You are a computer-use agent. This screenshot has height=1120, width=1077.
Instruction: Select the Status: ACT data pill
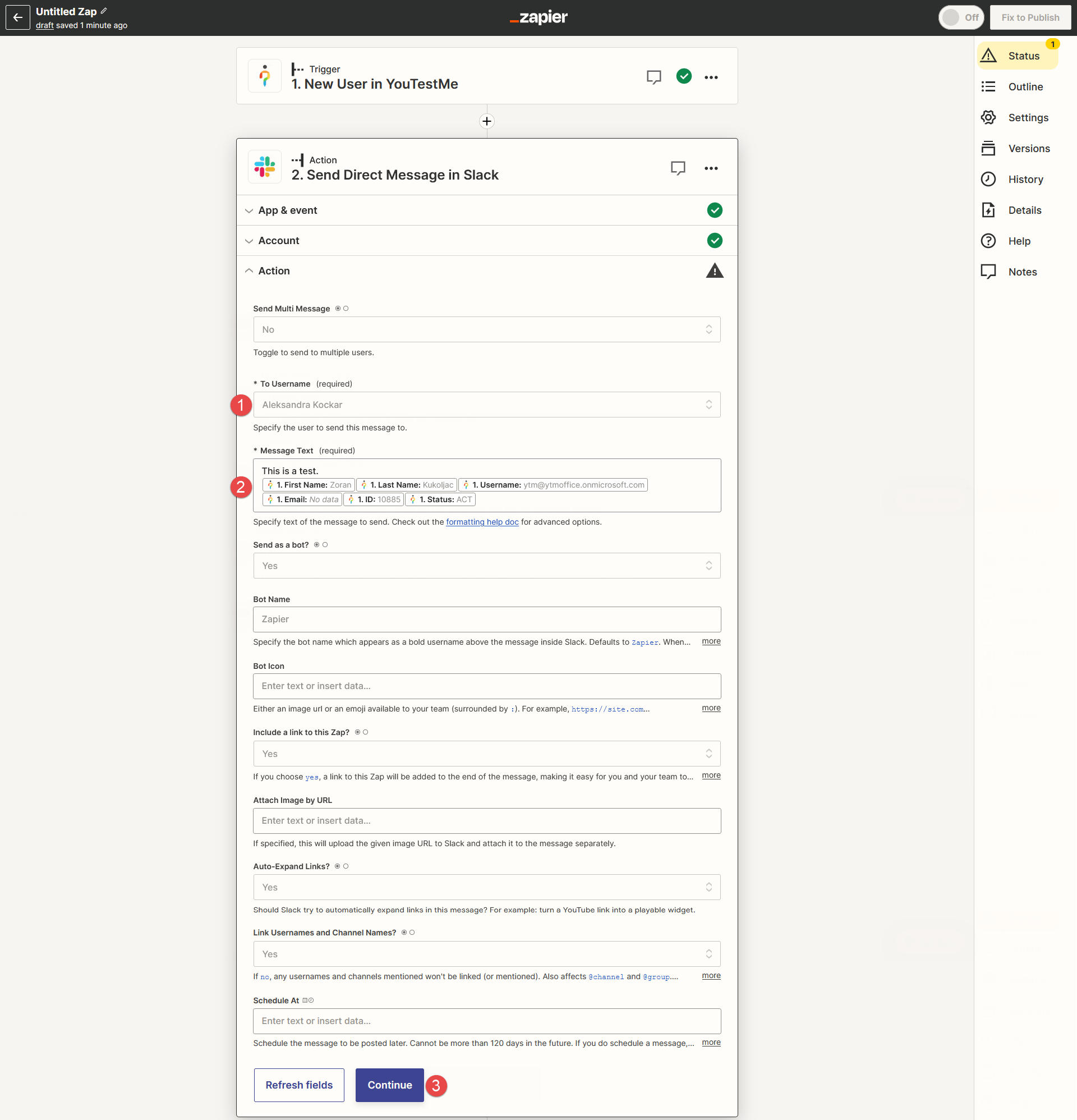[440, 499]
